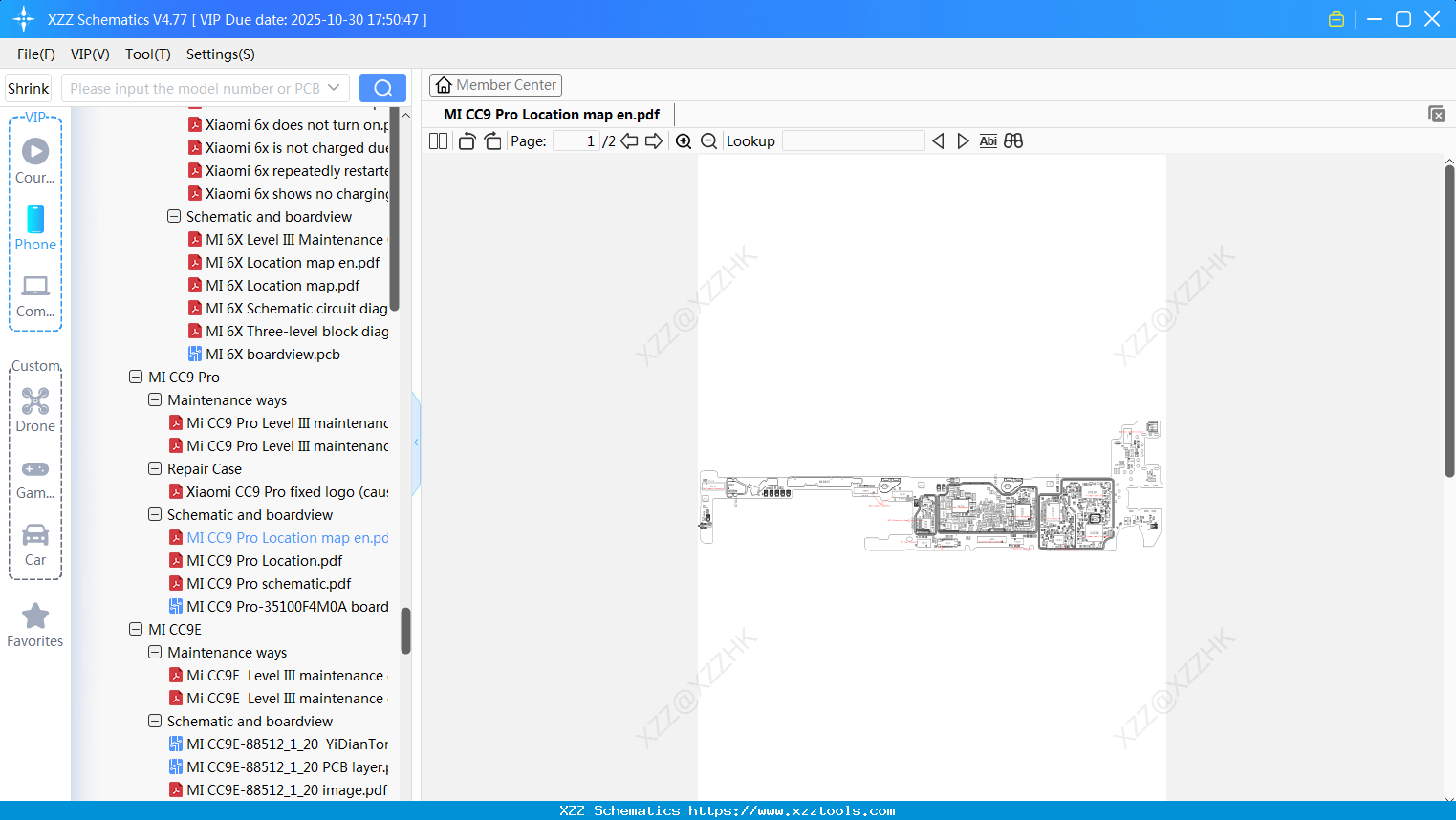Screen dimensions: 1456x820
Task: Open Favorites in the sidebar
Action: tap(35, 626)
